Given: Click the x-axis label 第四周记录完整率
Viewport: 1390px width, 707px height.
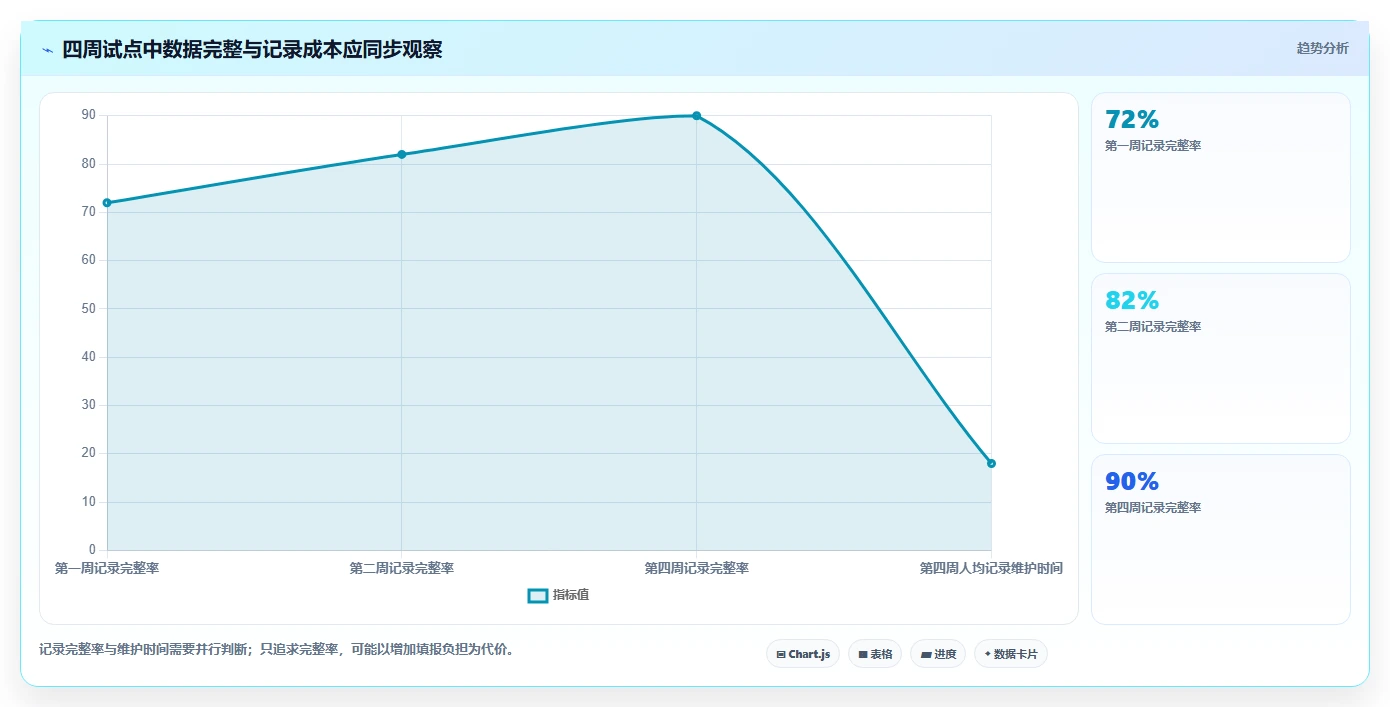Looking at the screenshot, I should click(x=697, y=568).
